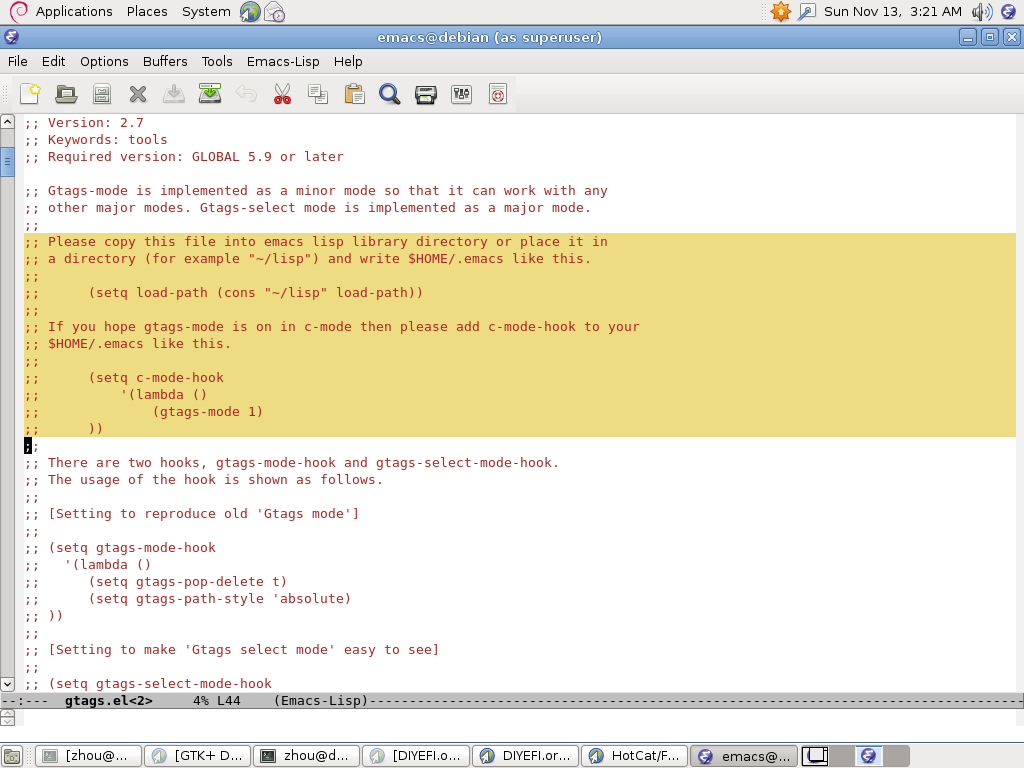The height and width of the screenshot is (768, 1024).
Task: Click the scrollbar down arrow in the editor
Action: [x=7, y=684]
